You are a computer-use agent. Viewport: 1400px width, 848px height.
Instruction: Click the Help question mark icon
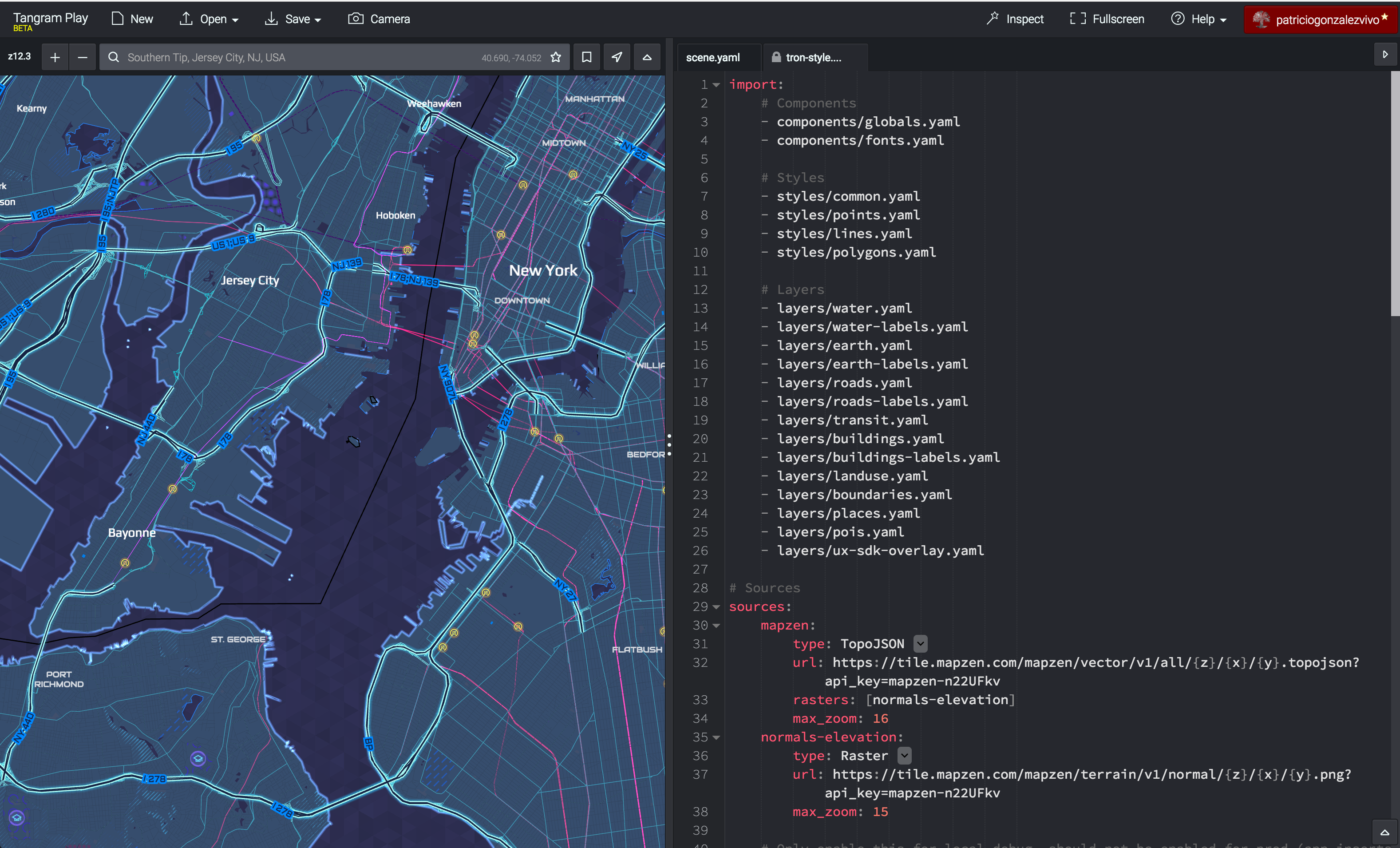(1178, 18)
